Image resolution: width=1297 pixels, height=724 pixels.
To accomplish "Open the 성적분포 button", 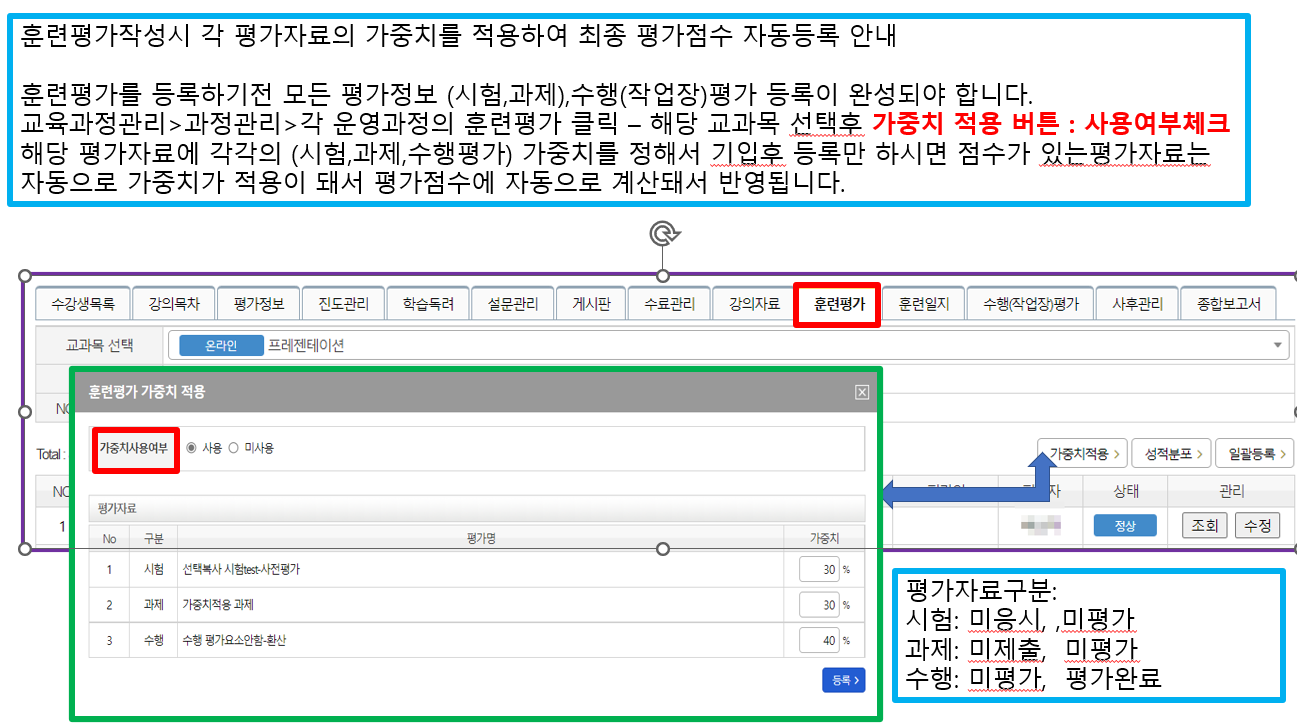I will tap(1172, 453).
